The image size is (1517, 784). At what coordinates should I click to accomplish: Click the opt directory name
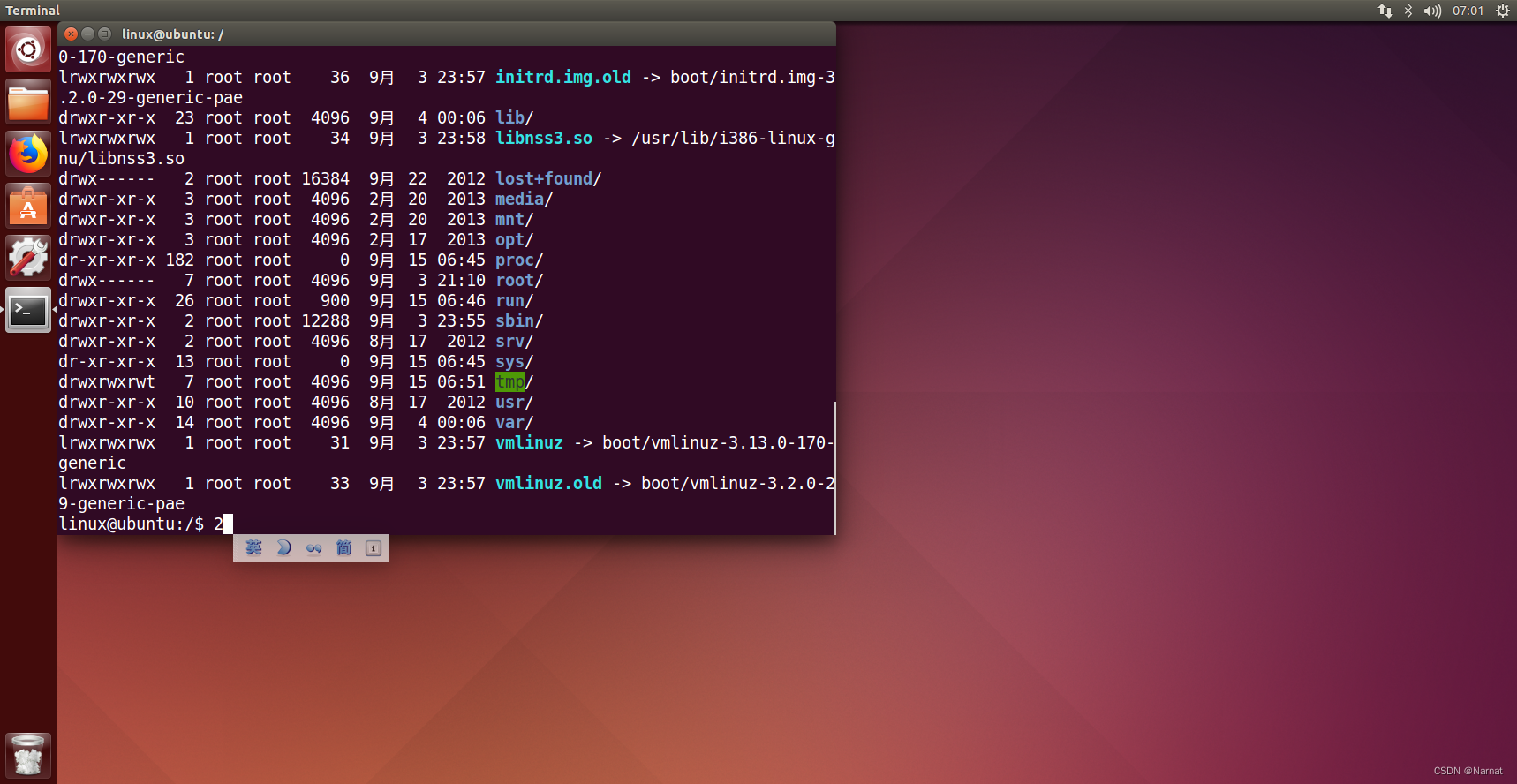(509, 240)
